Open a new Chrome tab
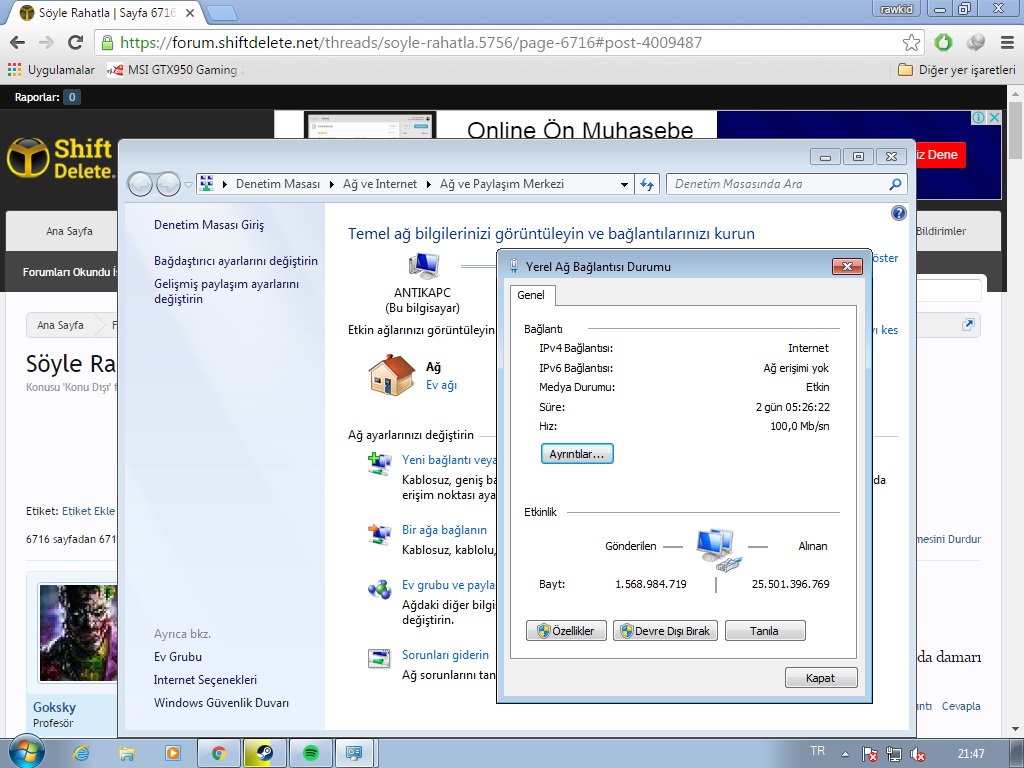1024x768 pixels. point(221,12)
